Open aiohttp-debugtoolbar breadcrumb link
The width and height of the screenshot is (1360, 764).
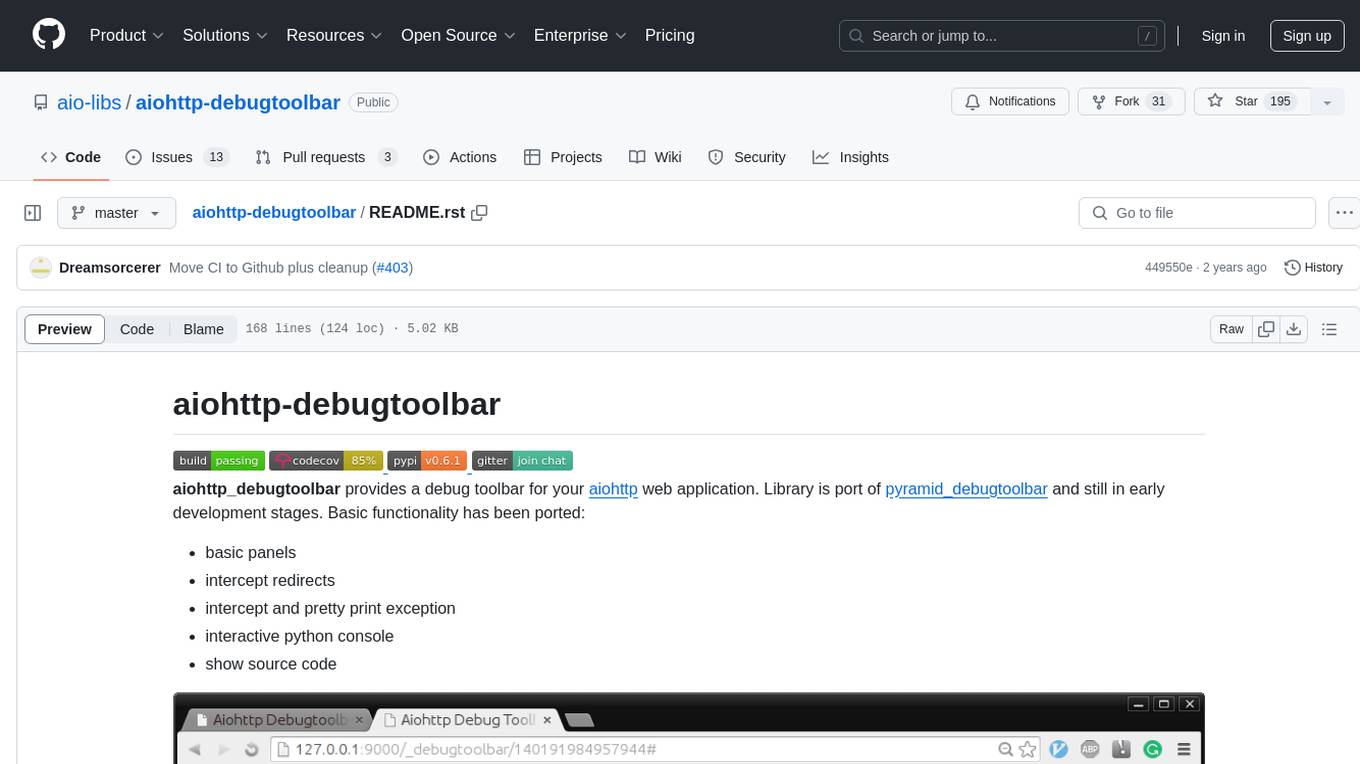coord(274,213)
